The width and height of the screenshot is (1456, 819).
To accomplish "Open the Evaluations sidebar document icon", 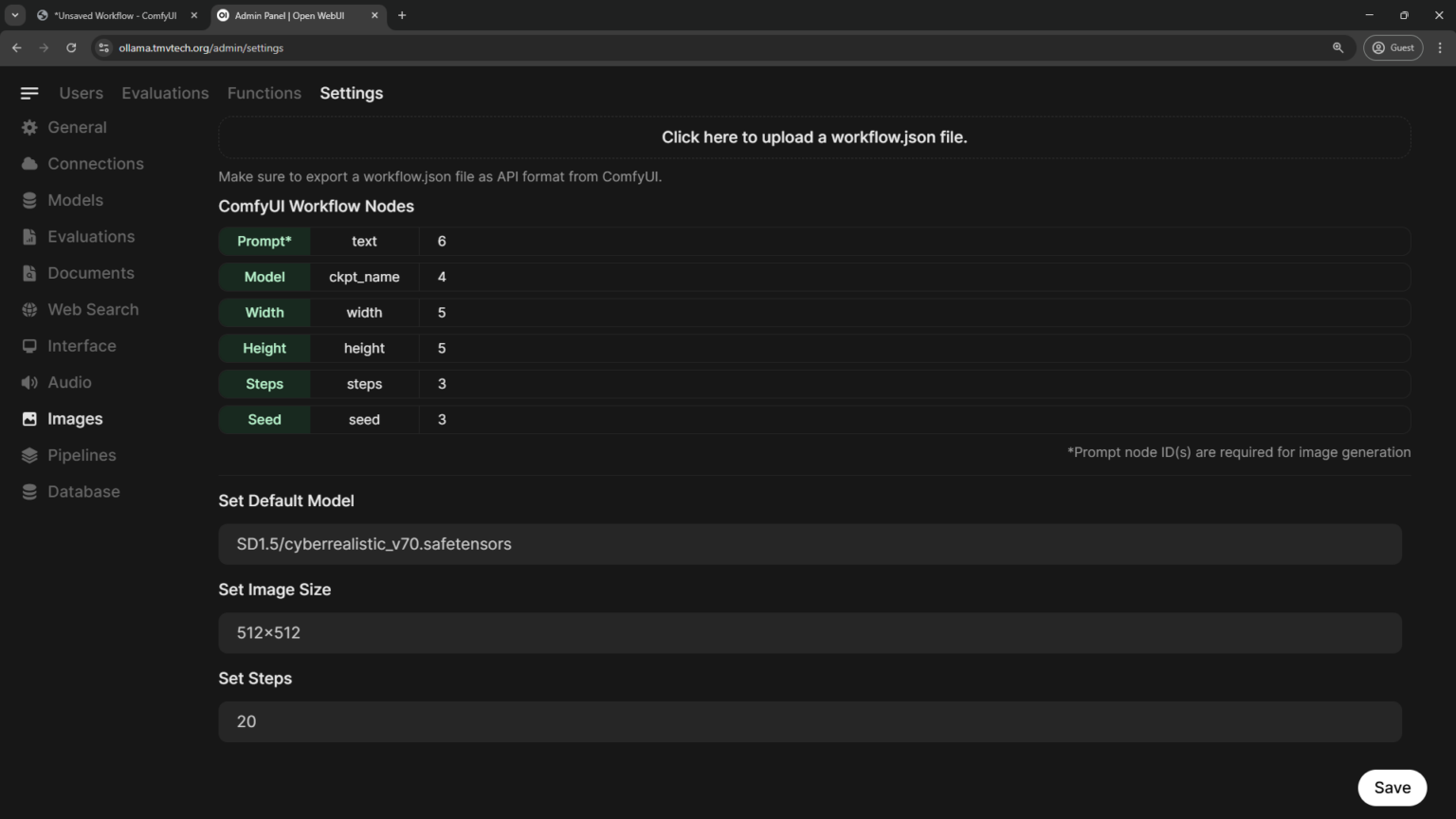I will coord(28,236).
